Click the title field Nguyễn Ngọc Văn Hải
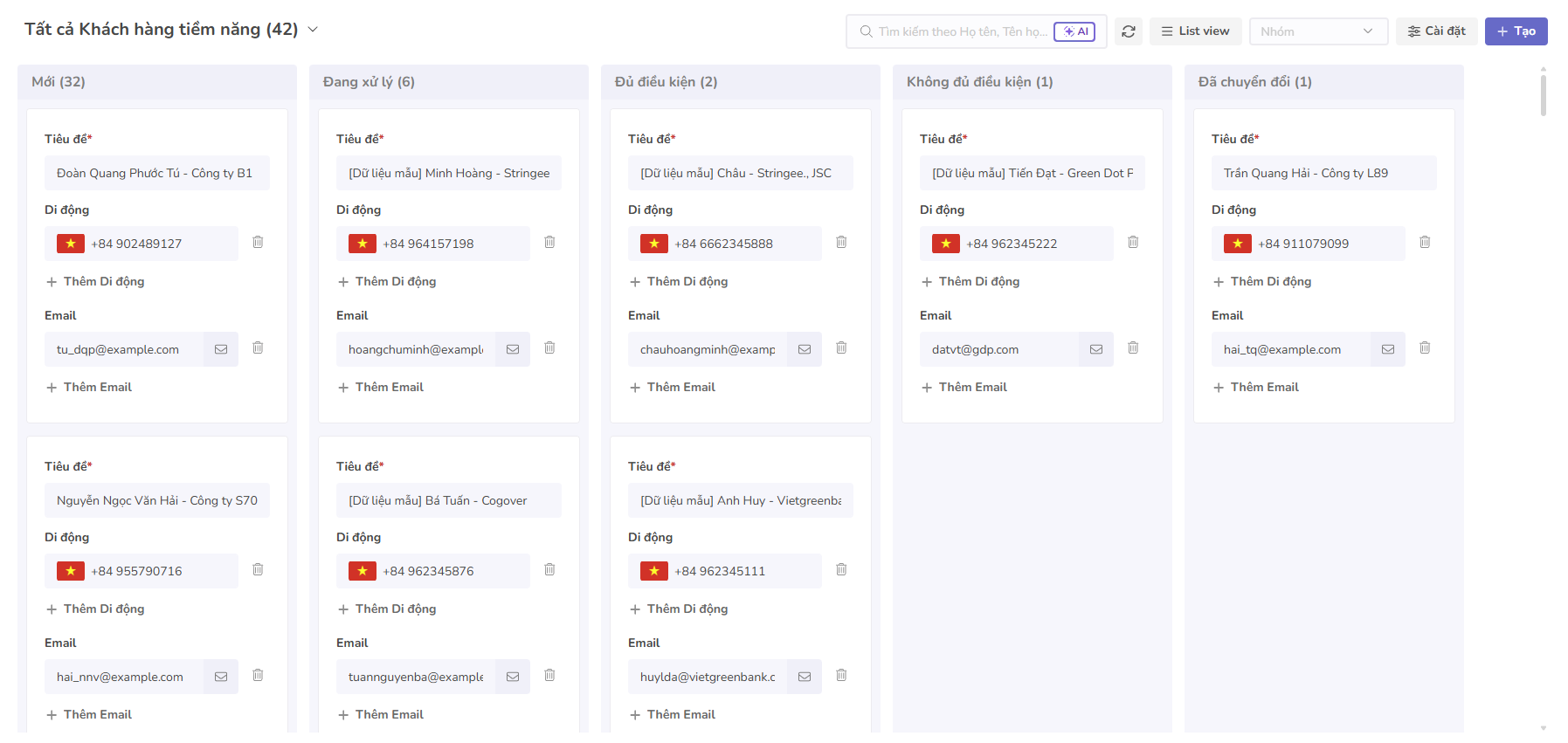The height and width of the screenshot is (743, 1568). 157,500
